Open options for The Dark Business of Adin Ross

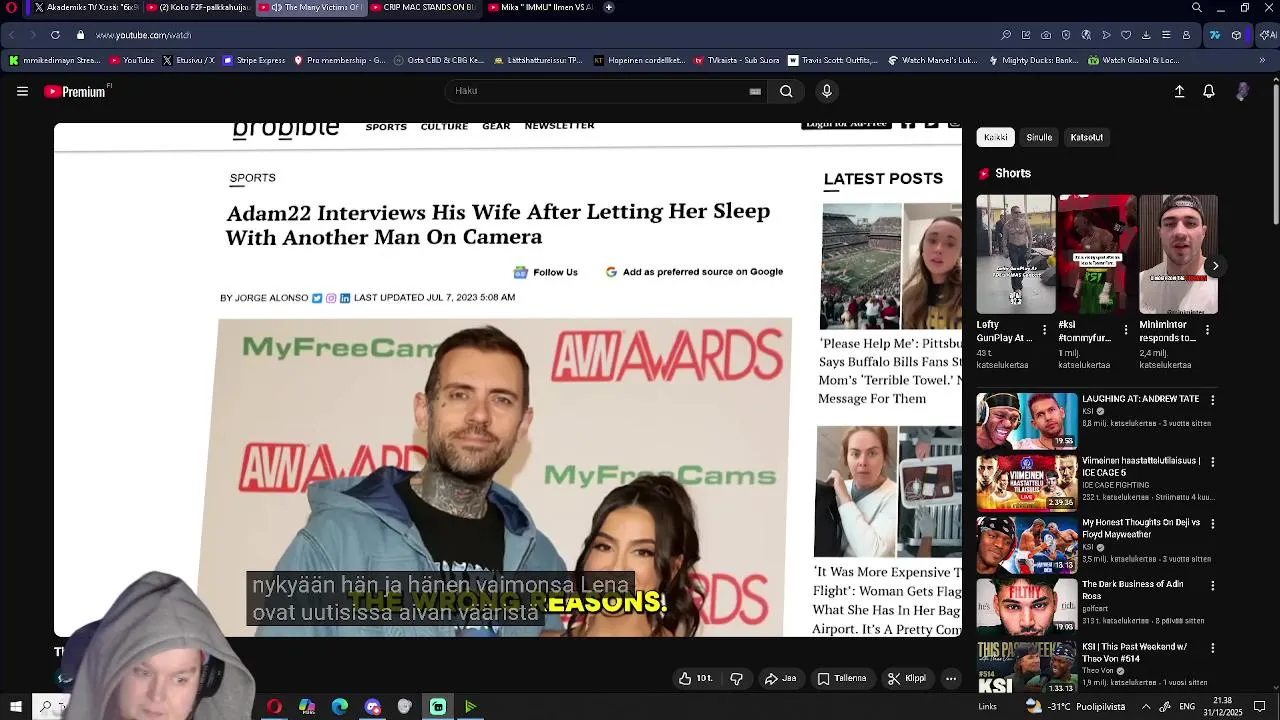point(1212,585)
